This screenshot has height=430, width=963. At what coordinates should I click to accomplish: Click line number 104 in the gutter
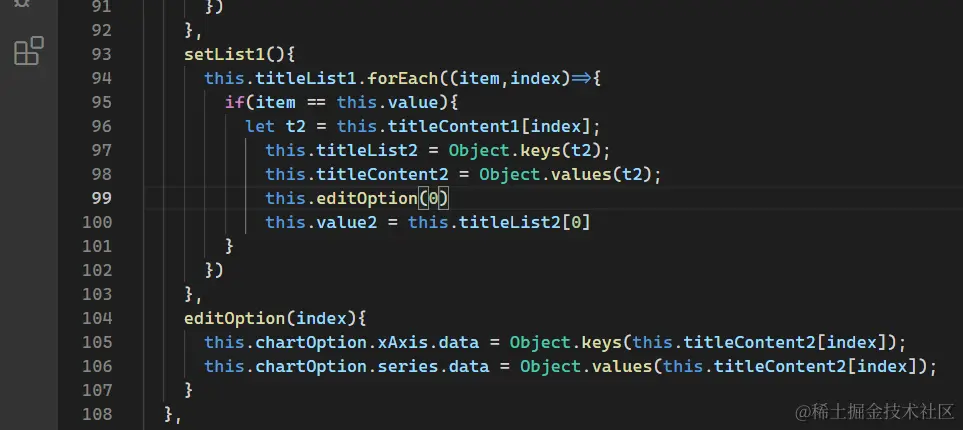point(101,318)
